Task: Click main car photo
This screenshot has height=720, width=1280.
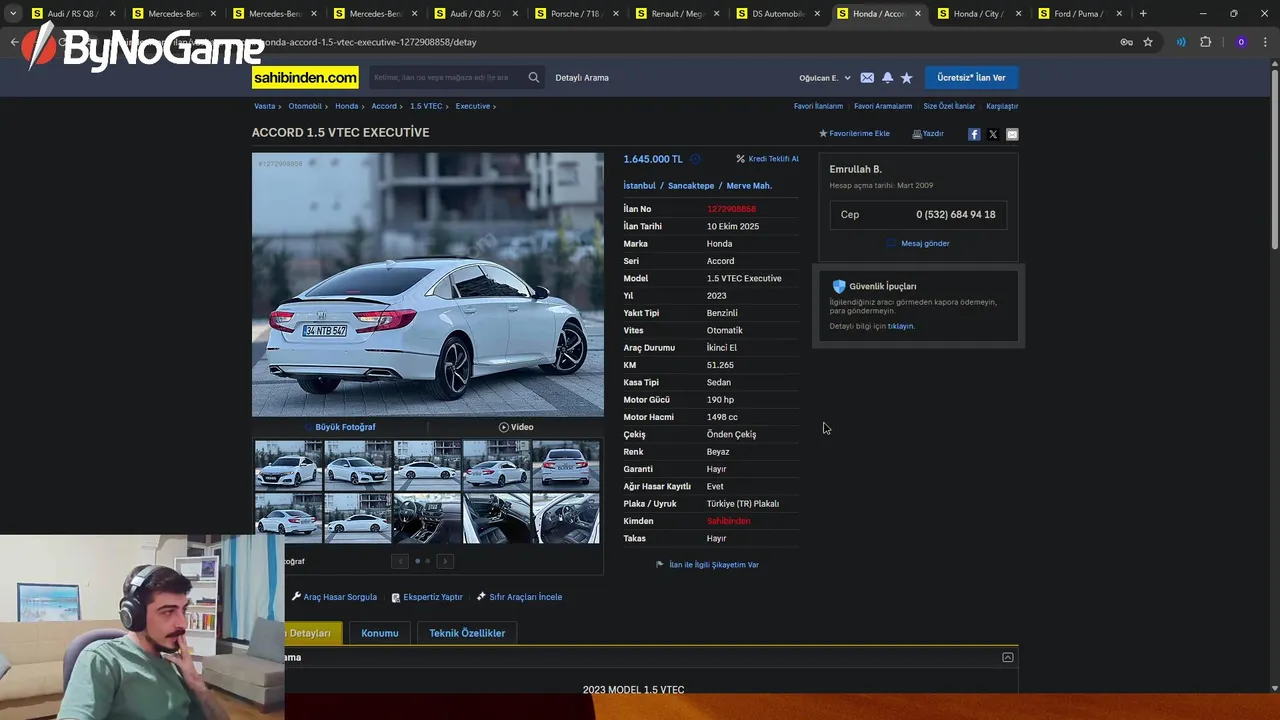Action: click(428, 284)
